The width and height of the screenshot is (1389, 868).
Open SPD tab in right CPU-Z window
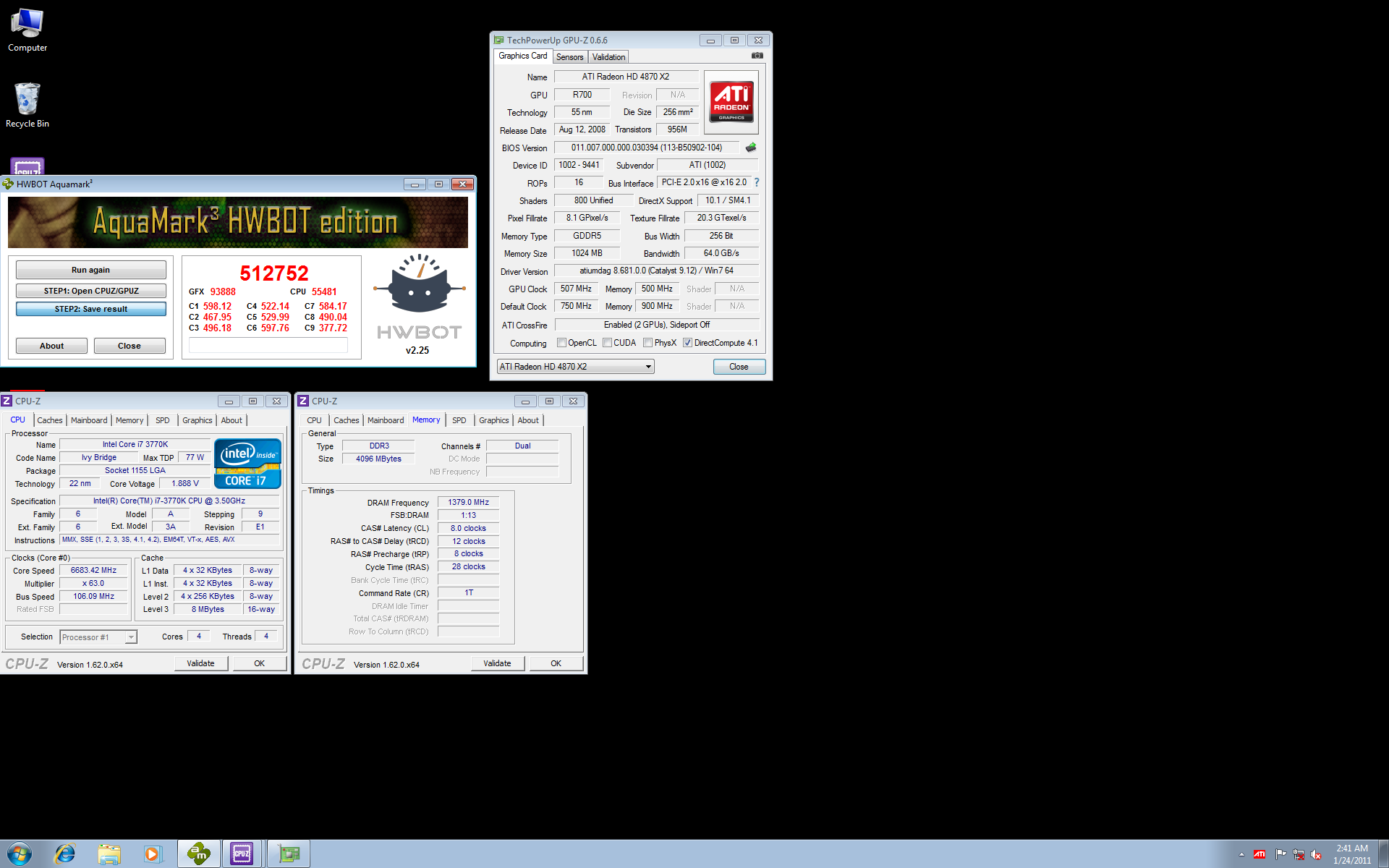pos(459,420)
